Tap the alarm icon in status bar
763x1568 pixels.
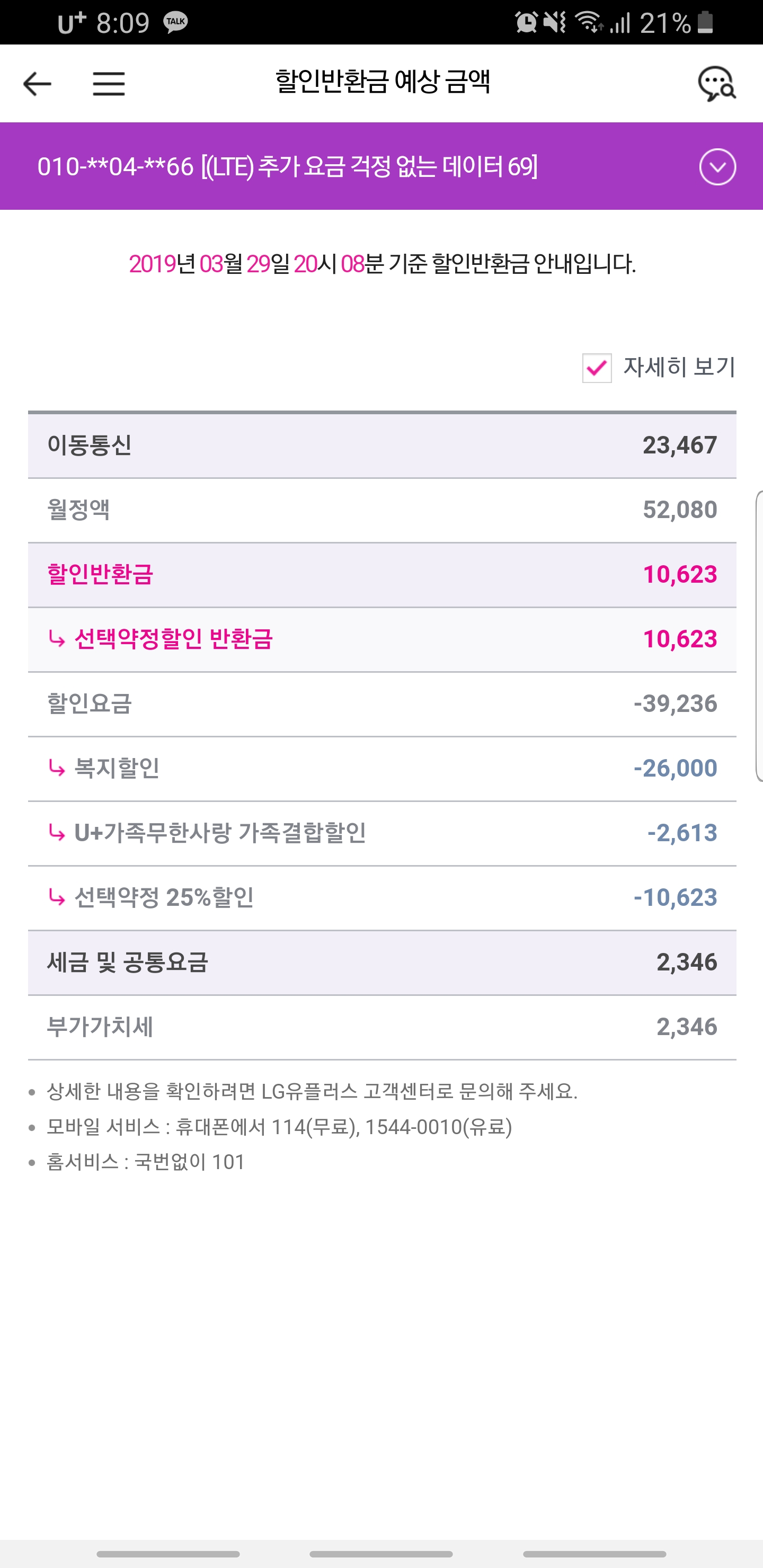(x=526, y=23)
